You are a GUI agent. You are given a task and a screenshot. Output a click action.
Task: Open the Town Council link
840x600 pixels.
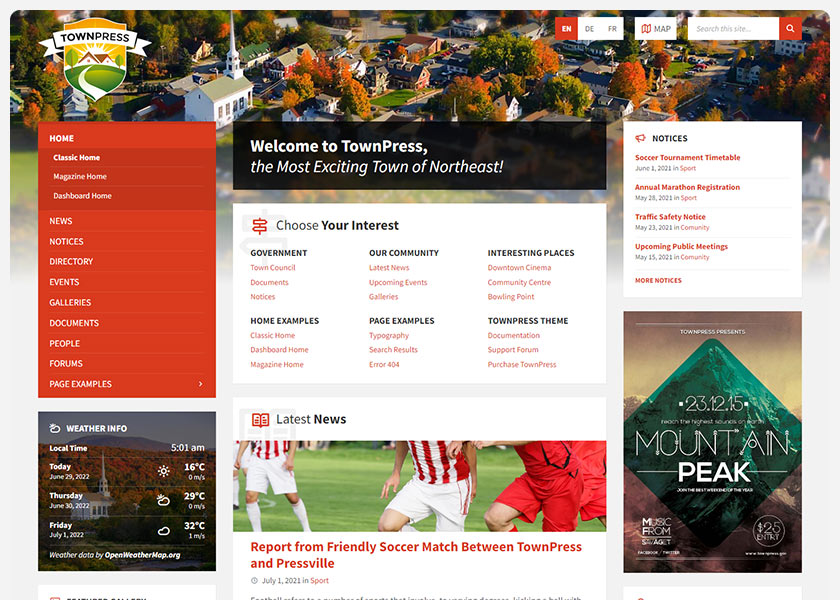273,267
